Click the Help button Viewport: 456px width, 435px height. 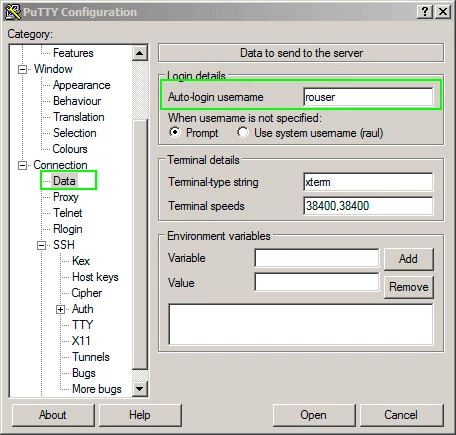point(140,415)
